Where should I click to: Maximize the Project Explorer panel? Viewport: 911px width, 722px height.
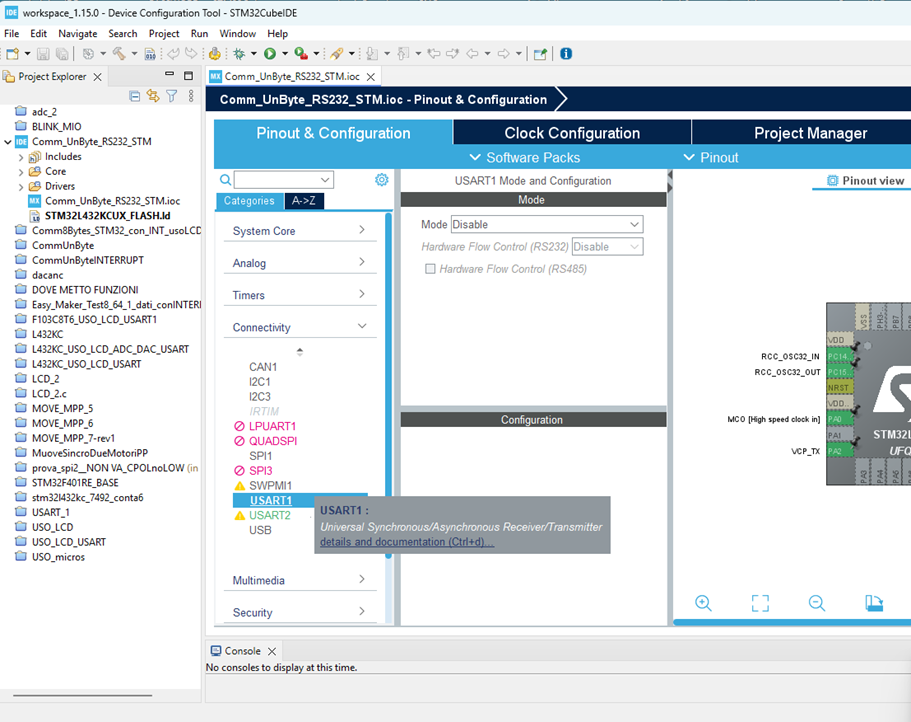(188, 76)
